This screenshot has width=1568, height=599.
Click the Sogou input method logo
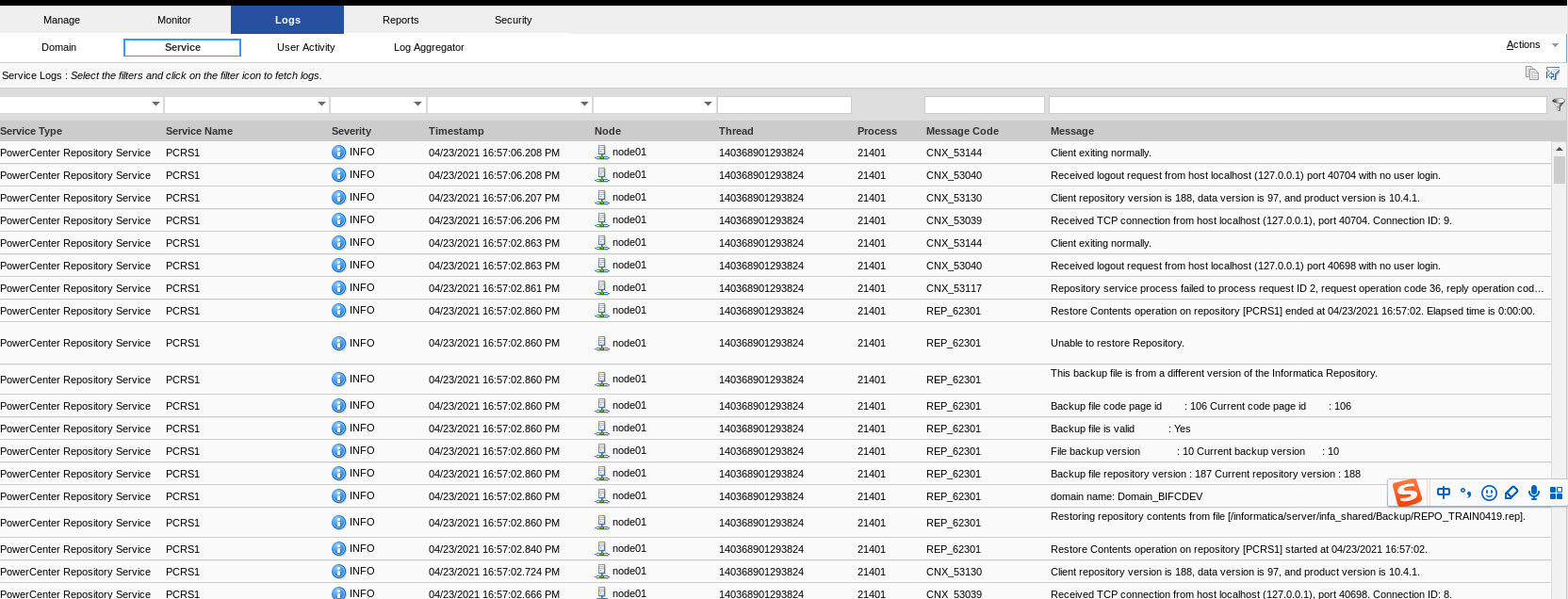coord(1408,493)
